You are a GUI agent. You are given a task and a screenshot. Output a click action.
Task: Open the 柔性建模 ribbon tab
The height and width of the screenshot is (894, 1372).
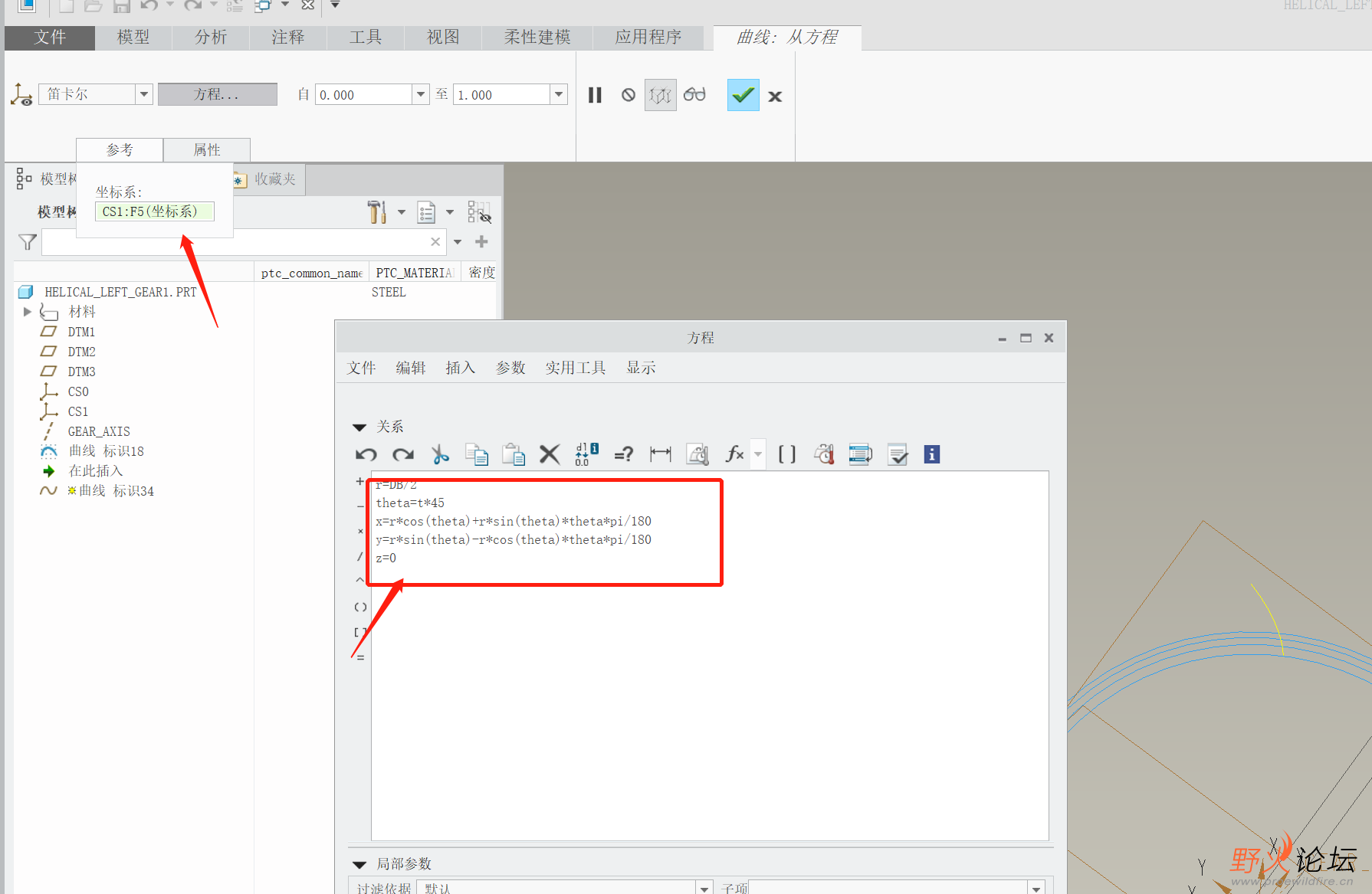point(537,38)
